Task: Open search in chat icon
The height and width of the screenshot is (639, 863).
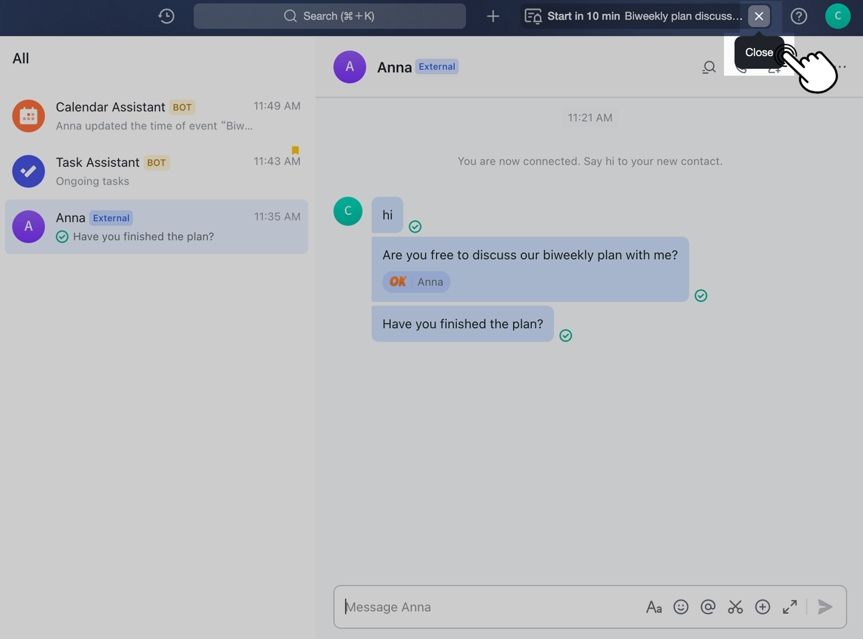Action: [709, 68]
